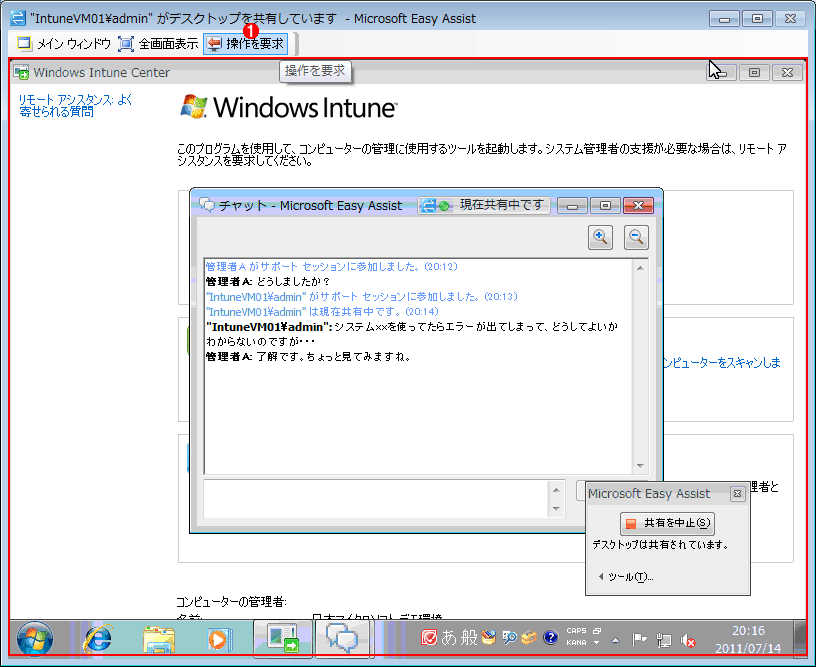The height and width of the screenshot is (667, 816).
Task: Open the language bar options dropdown arrow
Action: (x=597, y=643)
